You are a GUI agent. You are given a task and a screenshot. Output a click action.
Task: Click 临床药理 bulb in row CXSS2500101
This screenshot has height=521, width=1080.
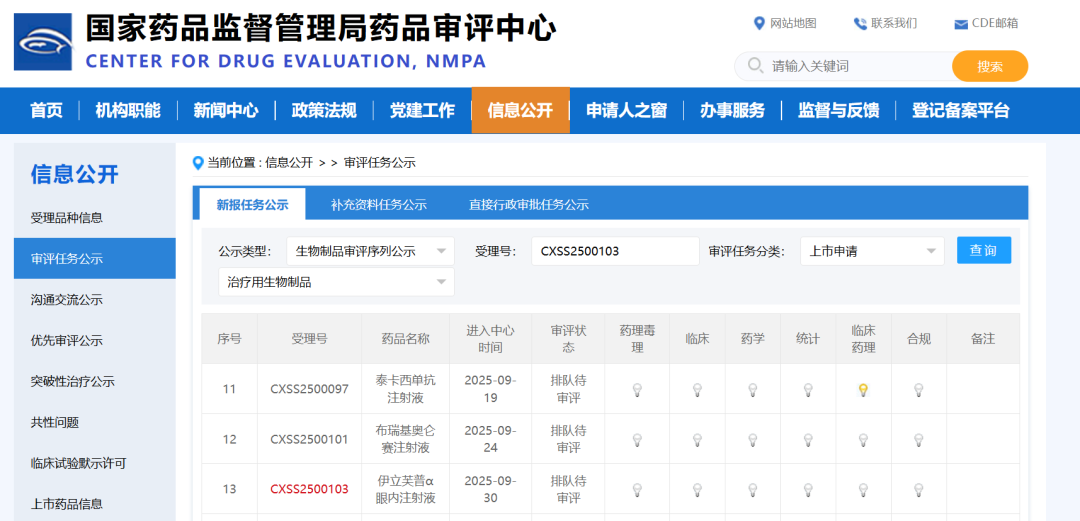(863, 440)
